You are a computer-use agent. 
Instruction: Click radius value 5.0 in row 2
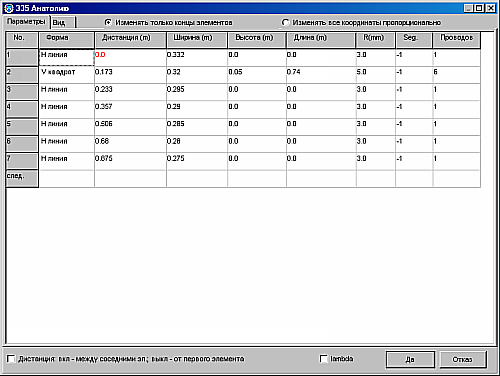click(x=376, y=75)
